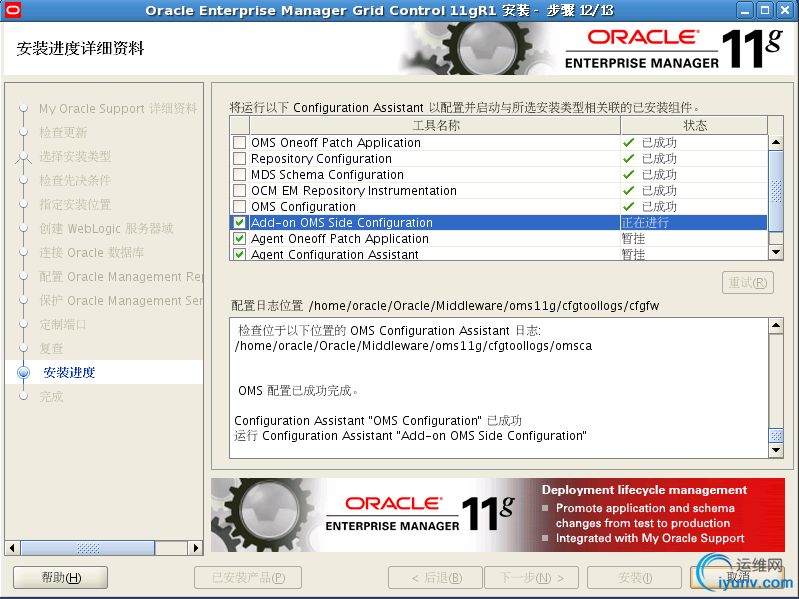
Task: Select the 选择安装类型 step
Action: (75, 156)
